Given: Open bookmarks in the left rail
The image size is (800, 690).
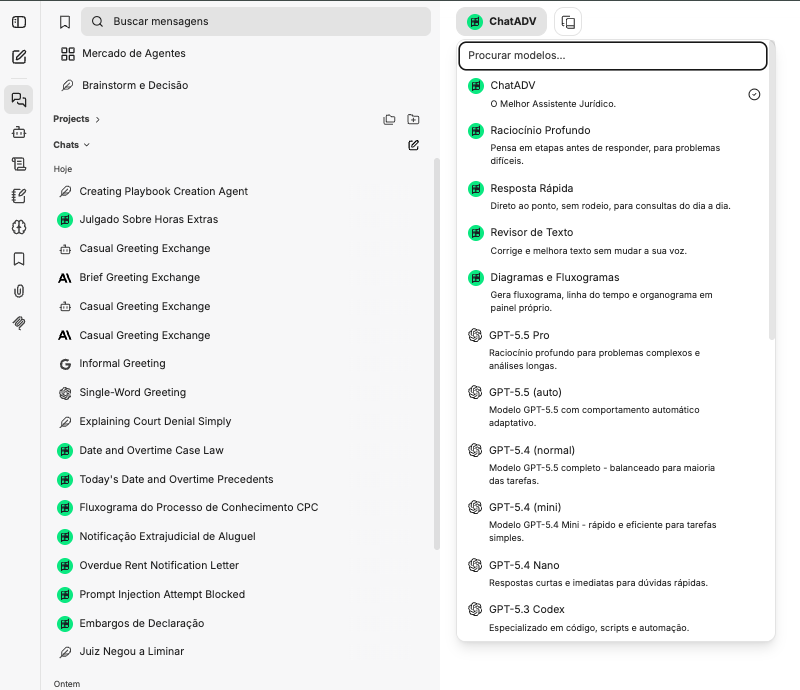Looking at the screenshot, I should tap(19, 259).
